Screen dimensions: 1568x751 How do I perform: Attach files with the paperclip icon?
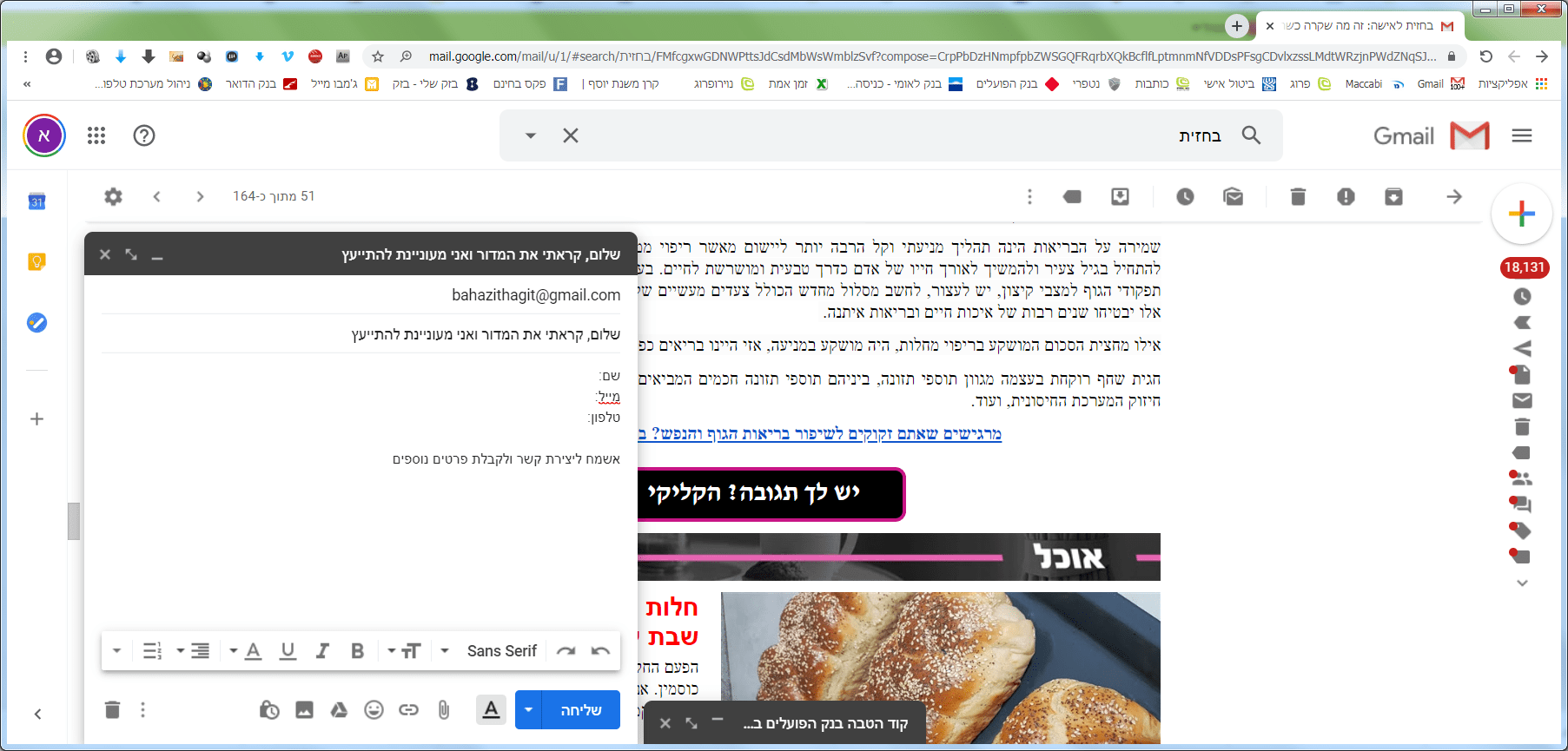444,710
